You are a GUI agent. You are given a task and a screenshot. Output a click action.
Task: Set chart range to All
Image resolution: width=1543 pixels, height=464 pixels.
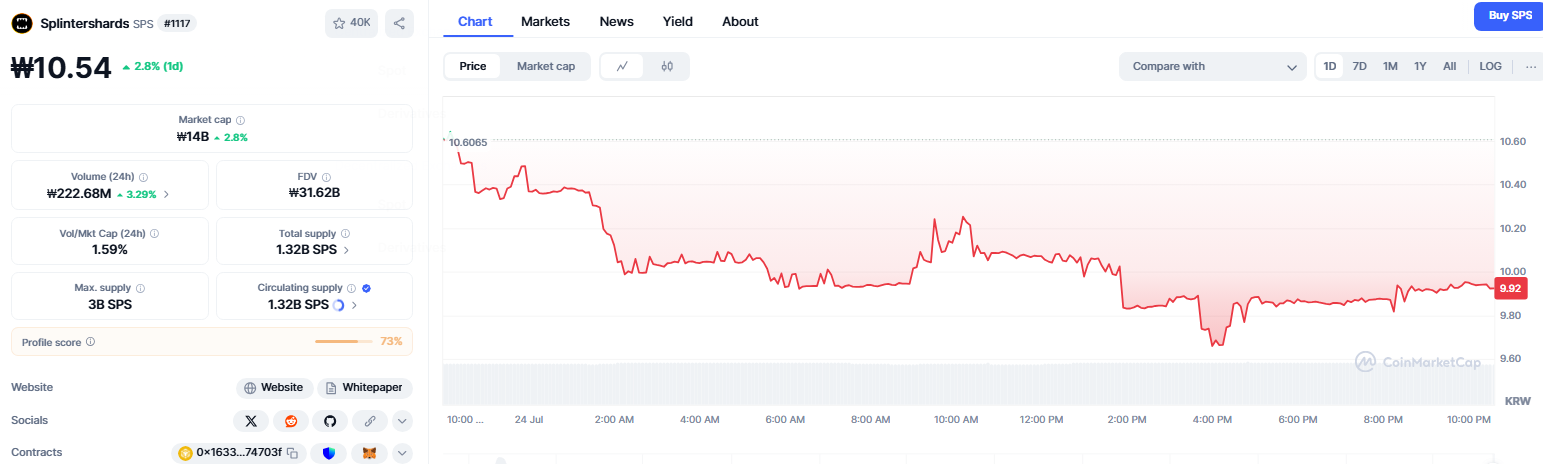click(1450, 67)
